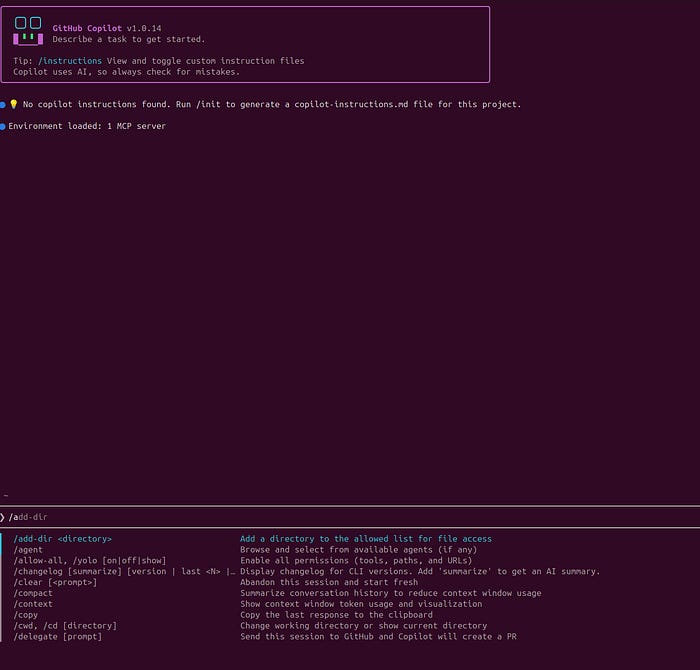Image resolution: width=700 pixels, height=670 pixels.
Task: Click the 'No copilot instructions found' message
Action: 272,104
